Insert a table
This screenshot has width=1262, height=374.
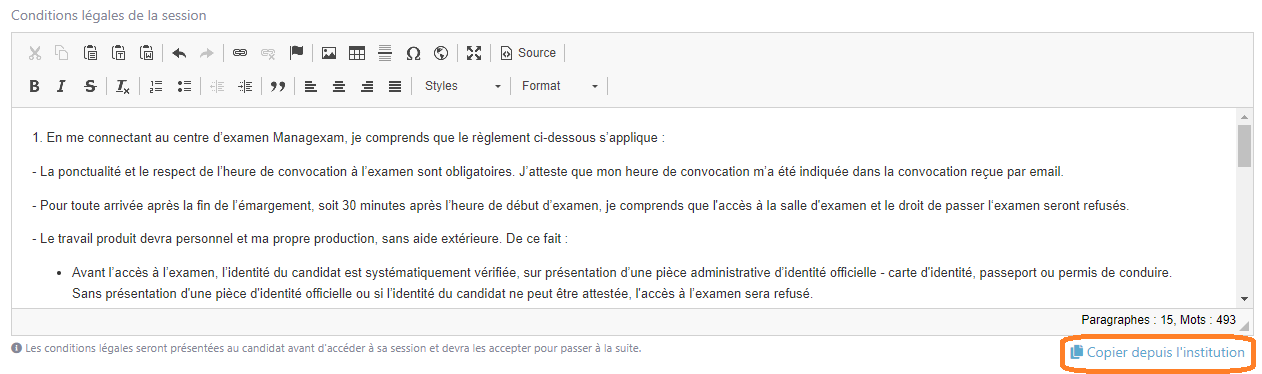tap(356, 53)
